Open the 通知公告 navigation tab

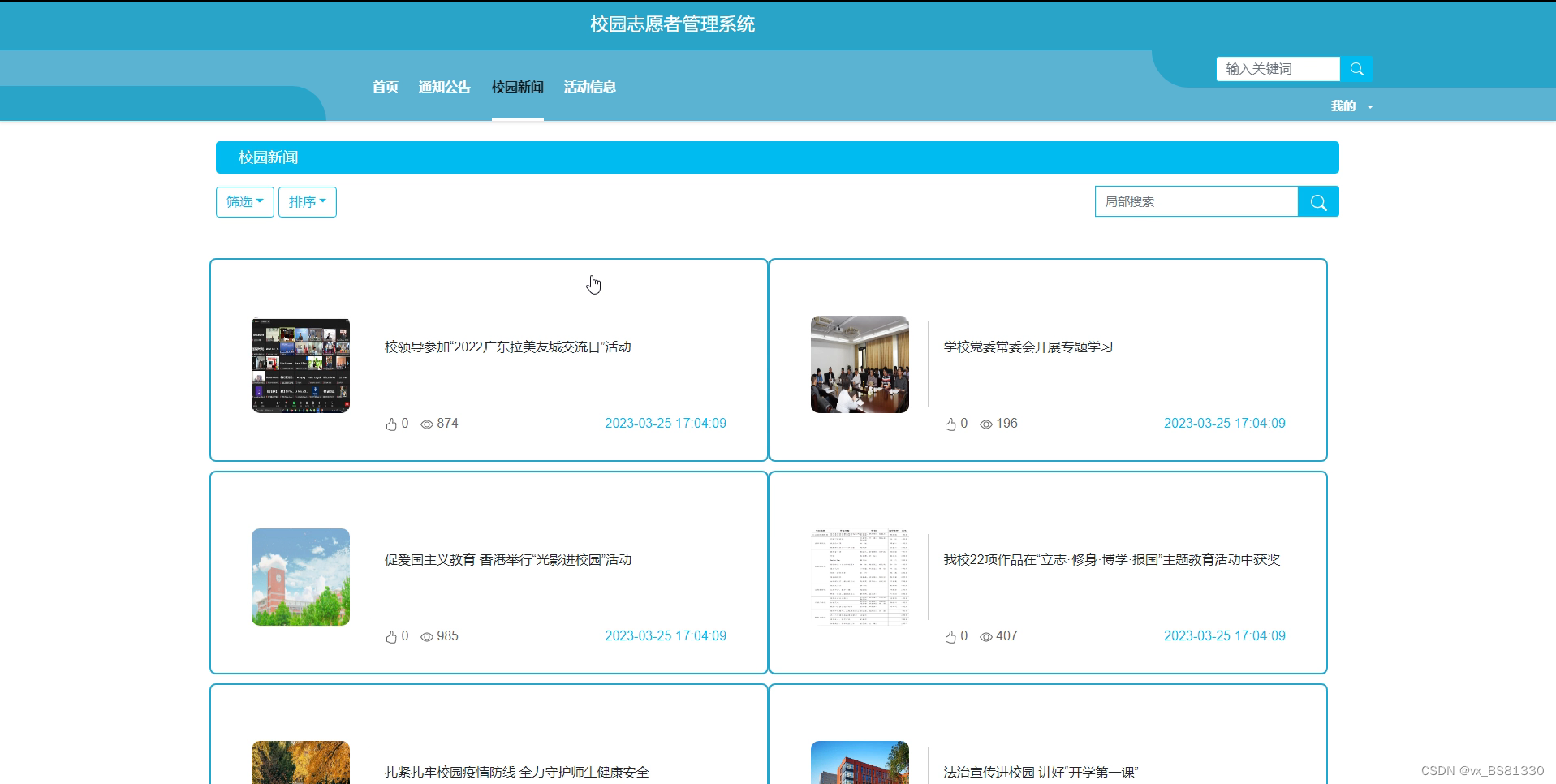coord(445,87)
